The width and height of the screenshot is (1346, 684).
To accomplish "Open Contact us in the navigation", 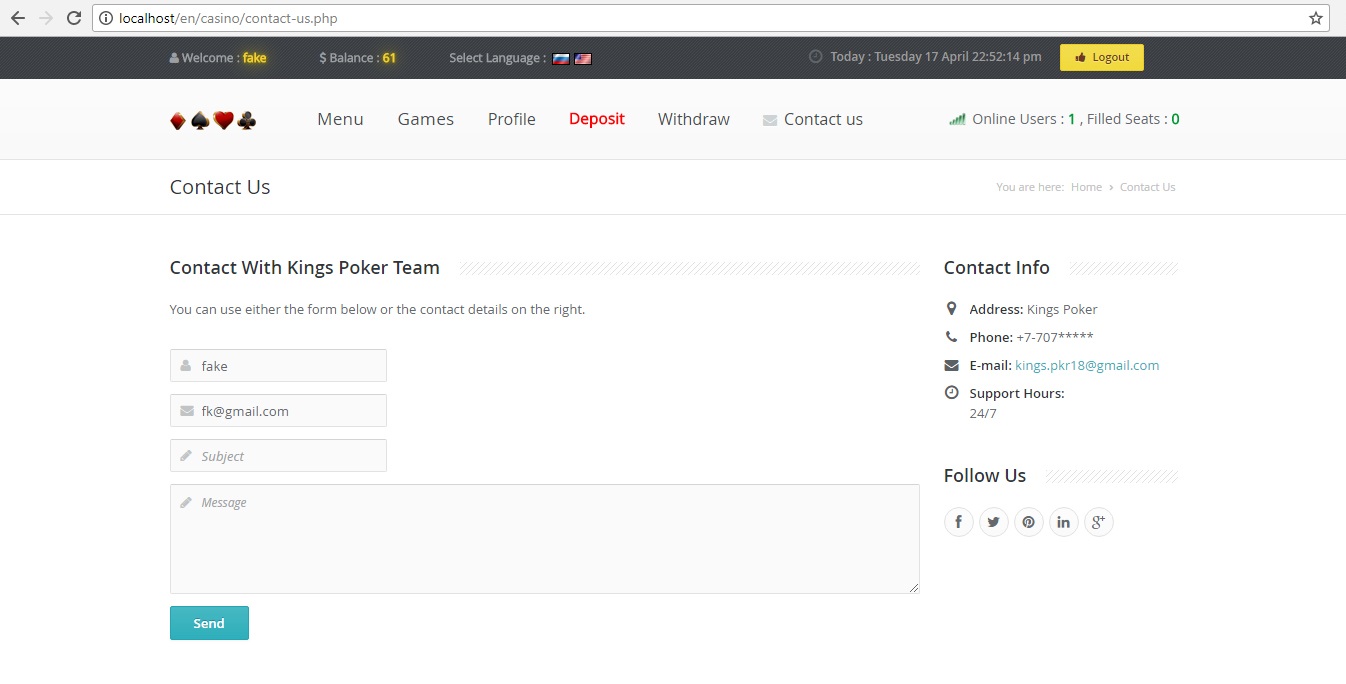I will coord(812,119).
